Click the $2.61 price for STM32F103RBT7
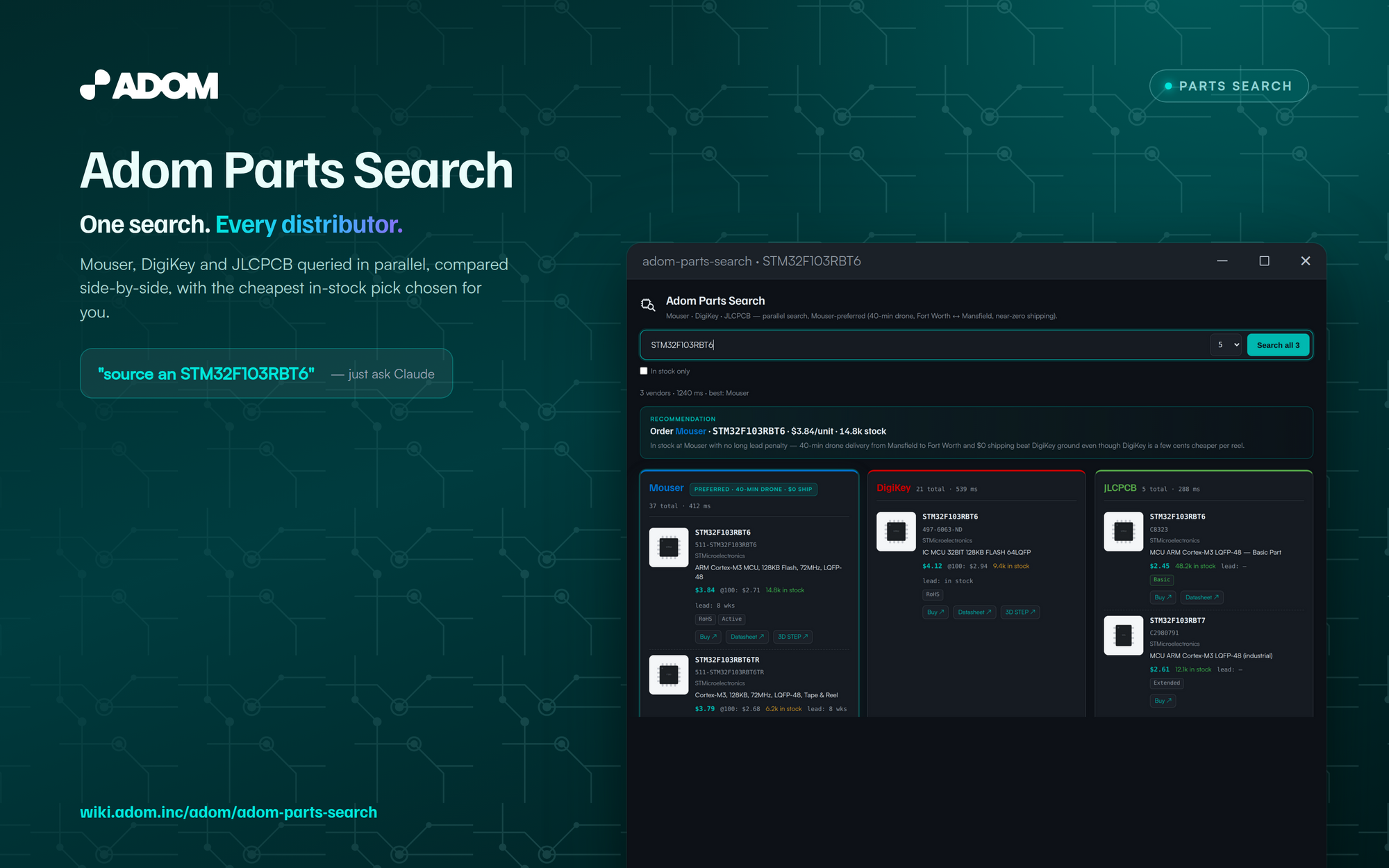The height and width of the screenshot is (868, 1389). click(1160, 670)
